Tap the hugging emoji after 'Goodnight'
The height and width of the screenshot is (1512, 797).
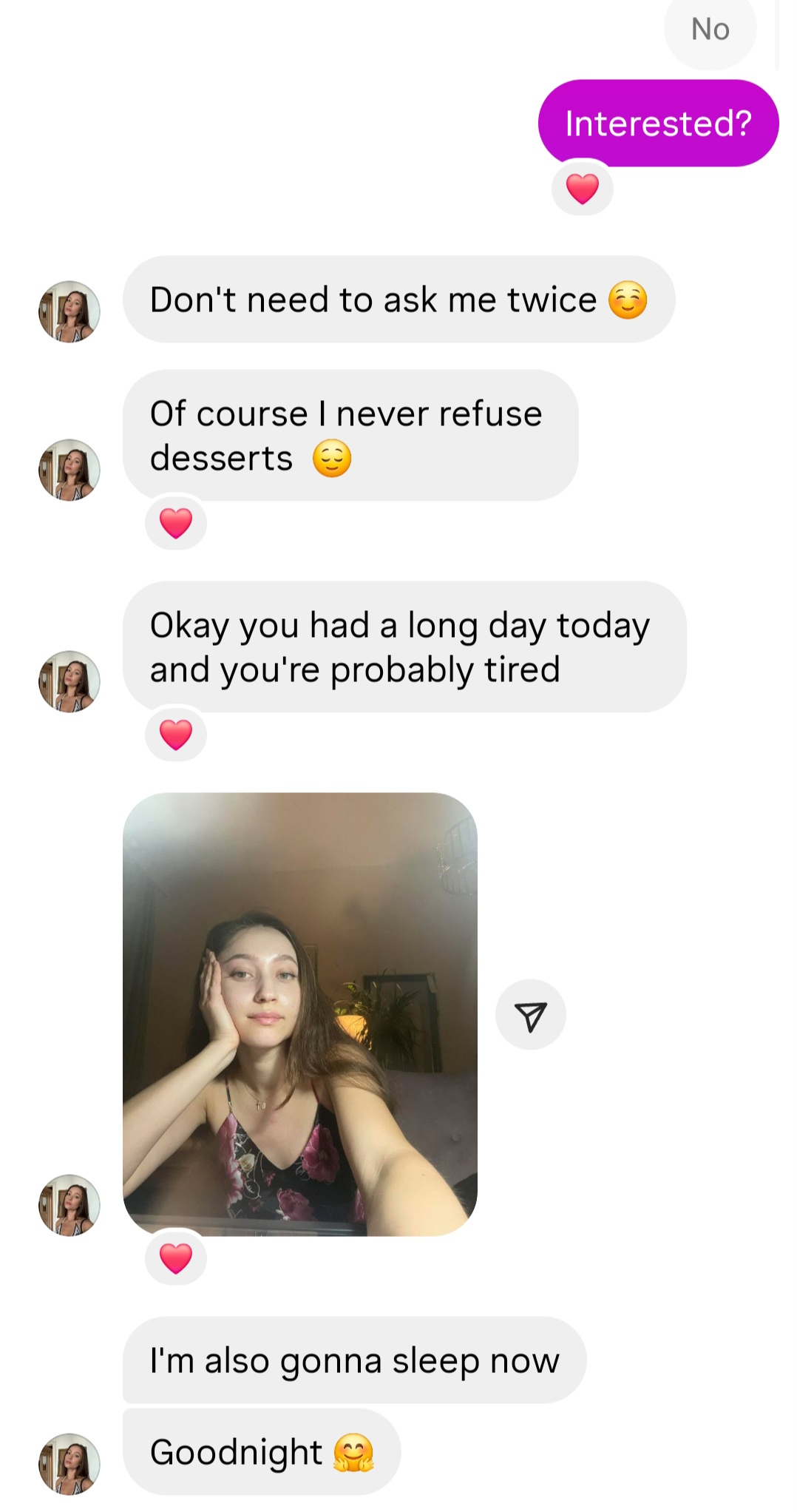(353, 1452)
